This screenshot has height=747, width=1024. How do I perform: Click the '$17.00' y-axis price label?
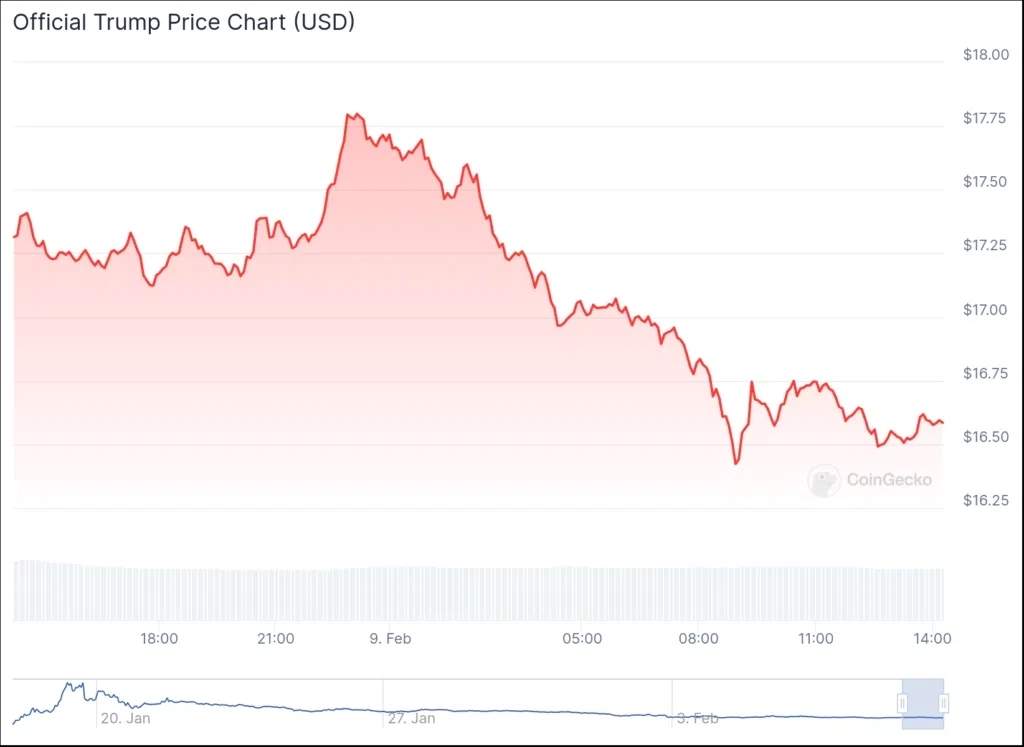984,309
